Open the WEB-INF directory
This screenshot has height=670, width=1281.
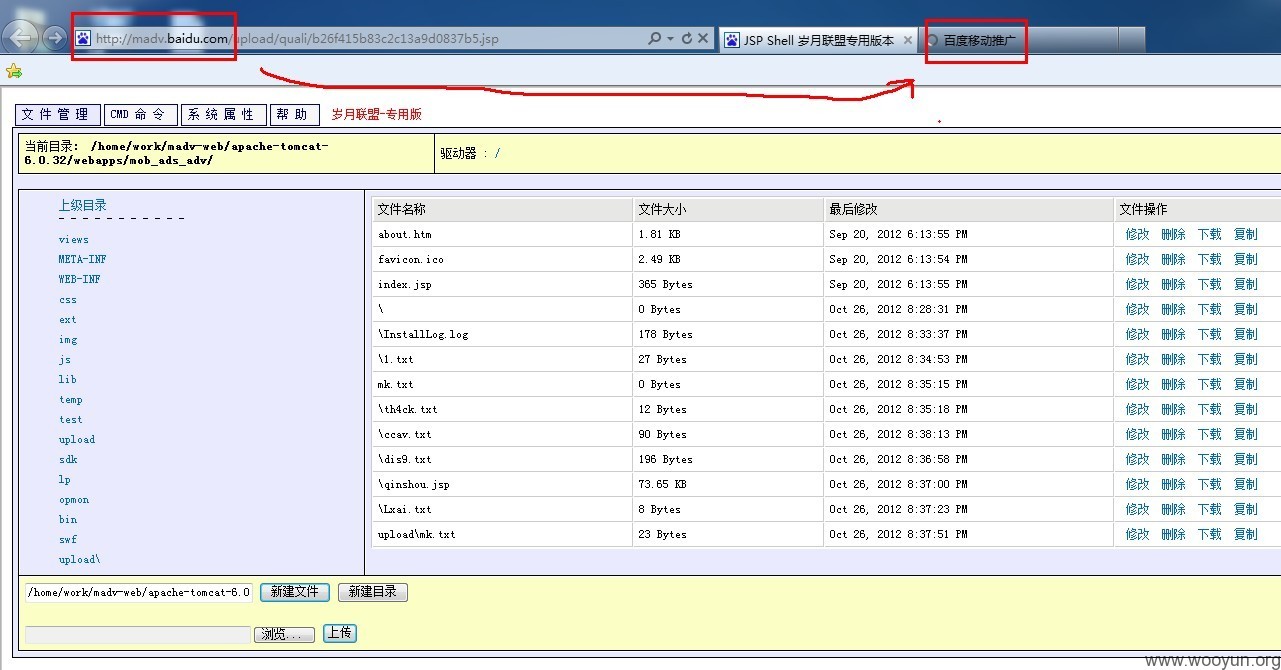coord(79,279)
